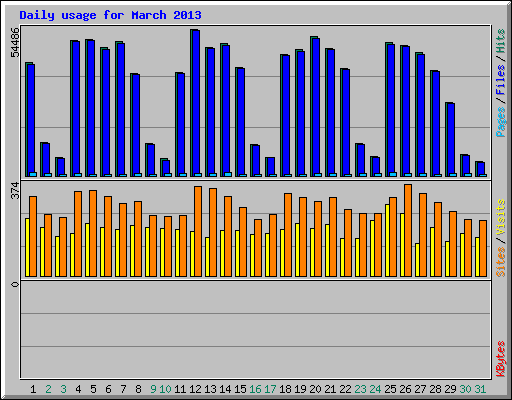Click weekend day label 3

tap(63, 389)
